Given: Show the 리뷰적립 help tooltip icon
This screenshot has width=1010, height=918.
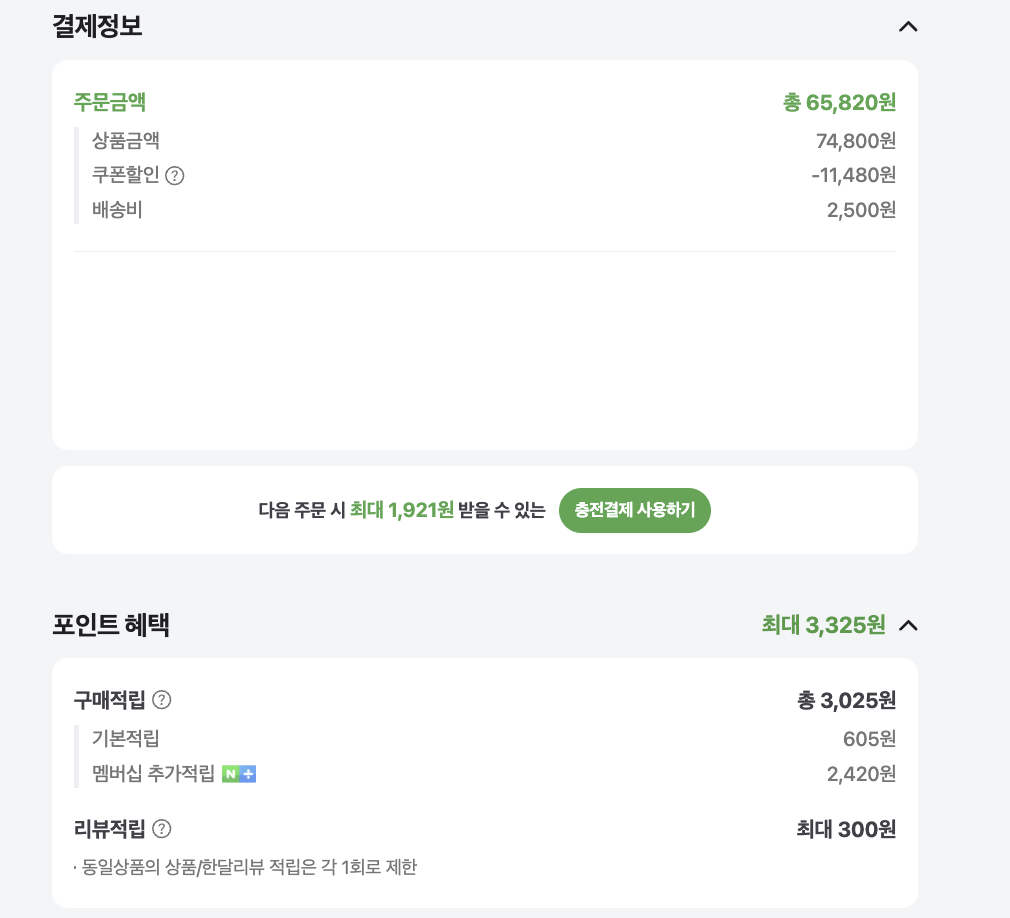Looking at the screenshot, I should point(161,829).
